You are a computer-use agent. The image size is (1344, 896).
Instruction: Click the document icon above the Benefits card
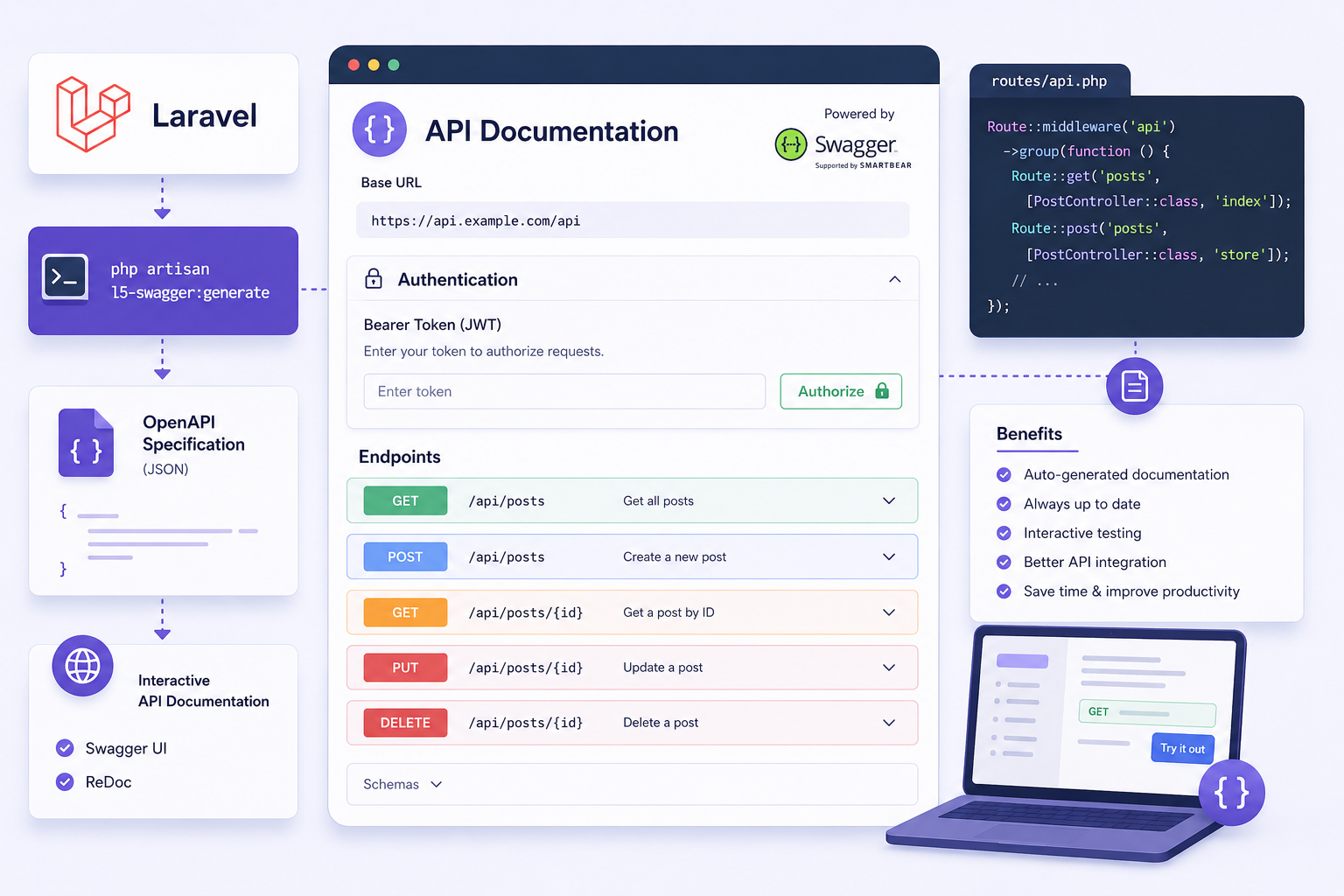[x=1135, y=386]
